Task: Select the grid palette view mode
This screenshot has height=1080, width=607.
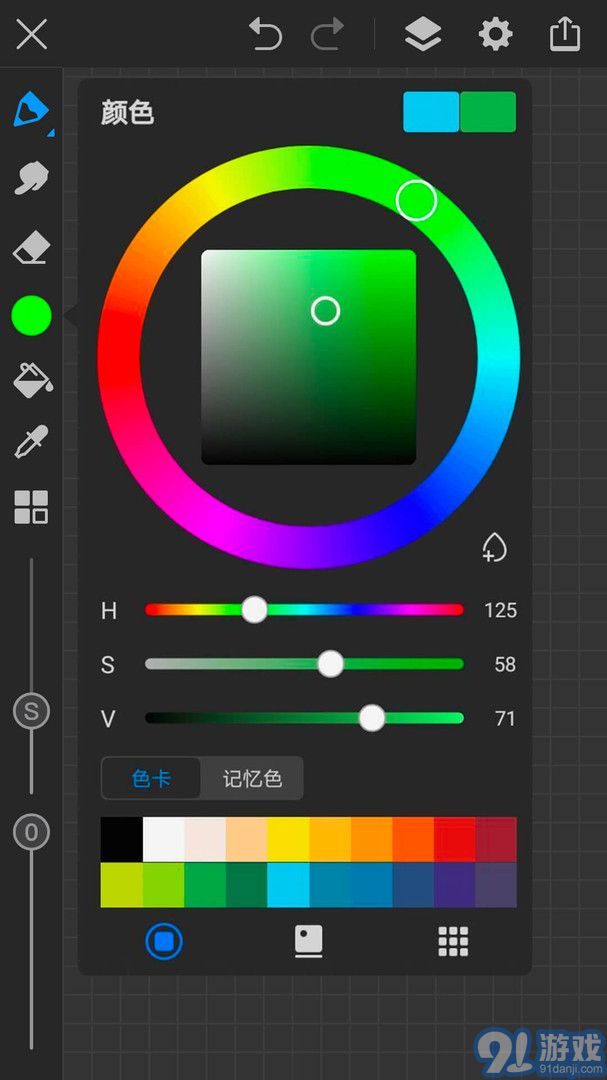Action: [453, 941]
